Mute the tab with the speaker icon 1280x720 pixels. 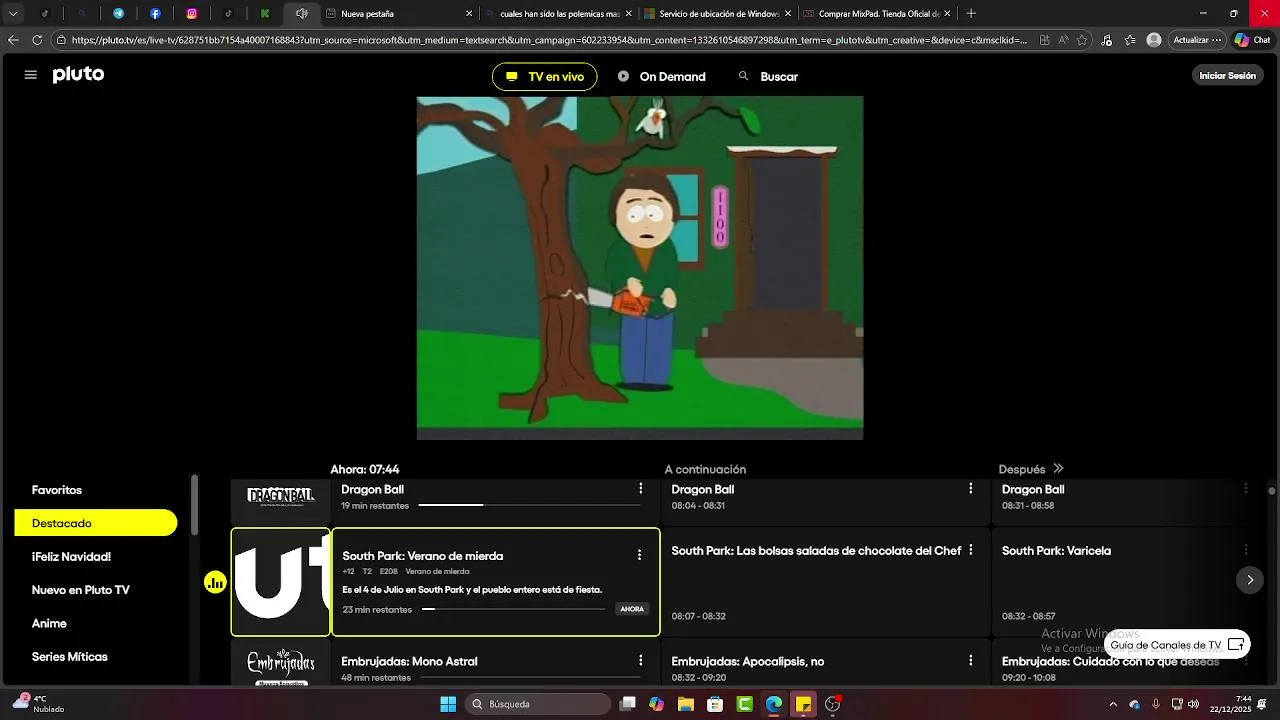tap(301, 14)
